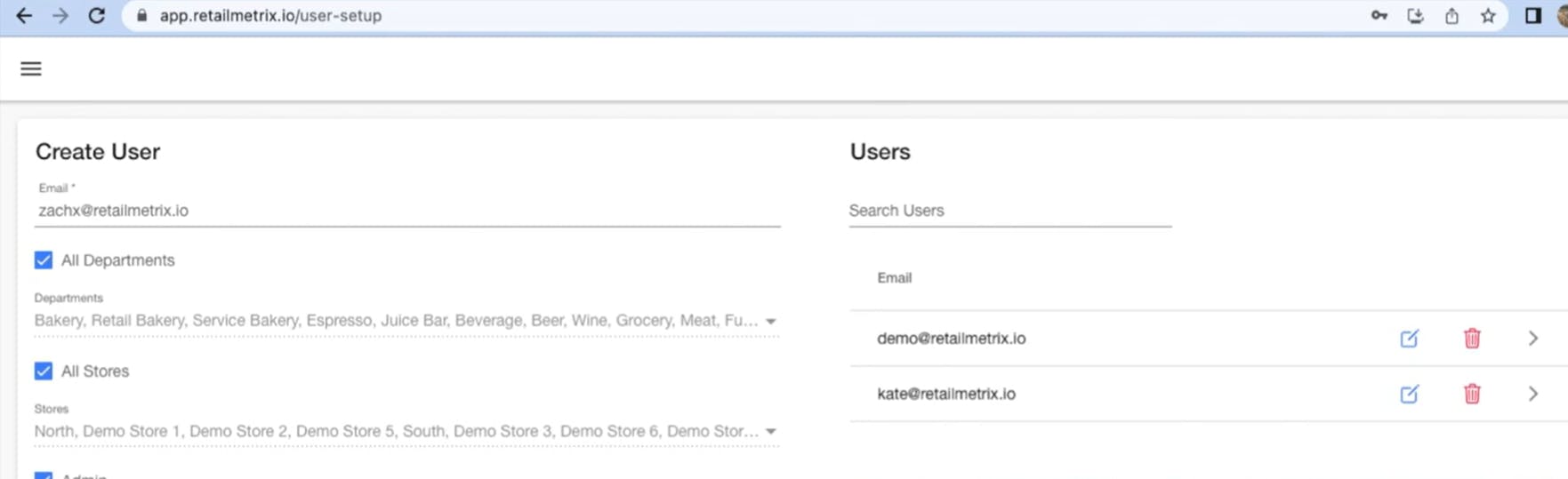The width and height of the screenshot is (1568, 479).
Task: Open the saved passwords key icon
Action: tap(1379, 16)
